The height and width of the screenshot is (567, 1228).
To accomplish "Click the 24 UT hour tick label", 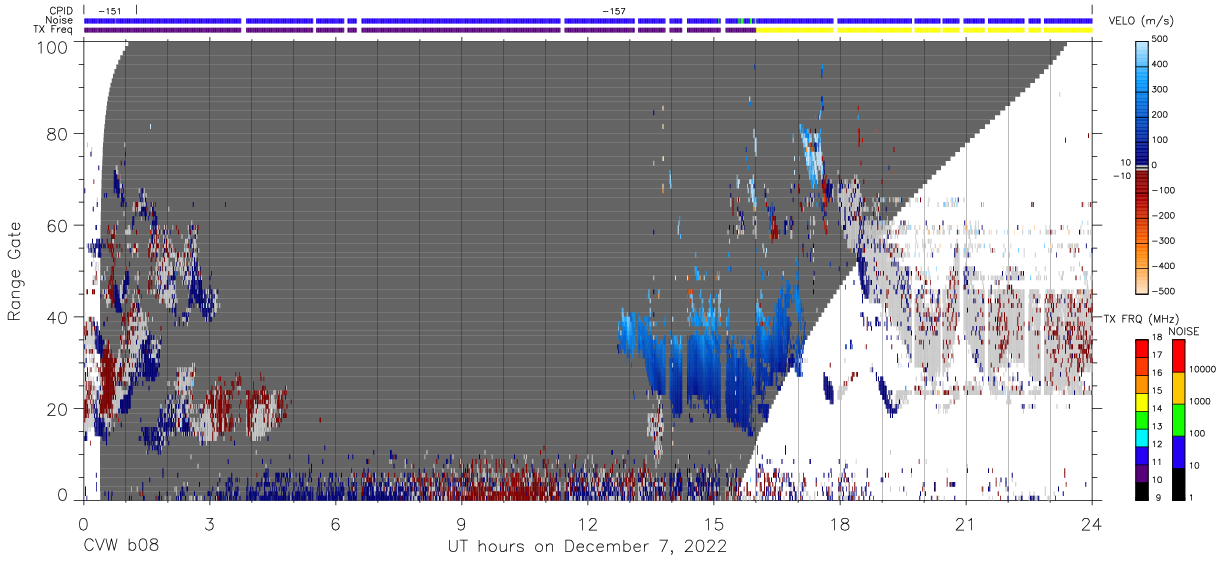I will coord(1091,523).
